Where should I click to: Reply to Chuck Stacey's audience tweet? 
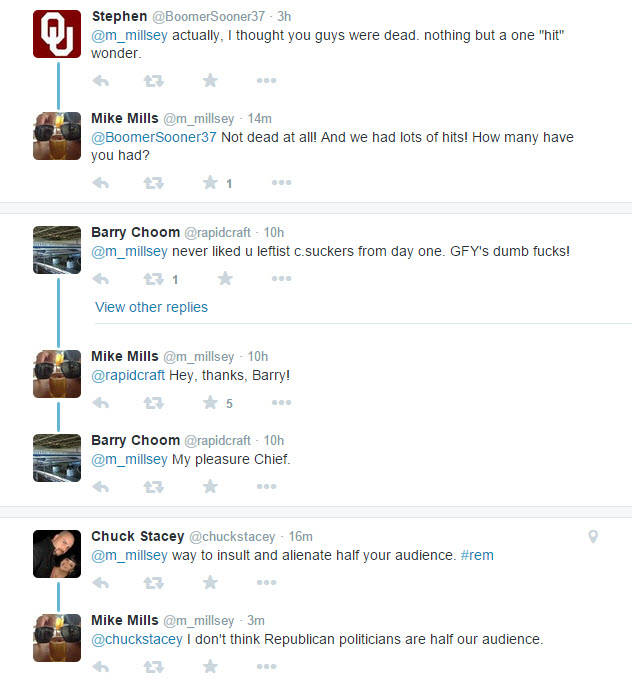pos(101,582)
